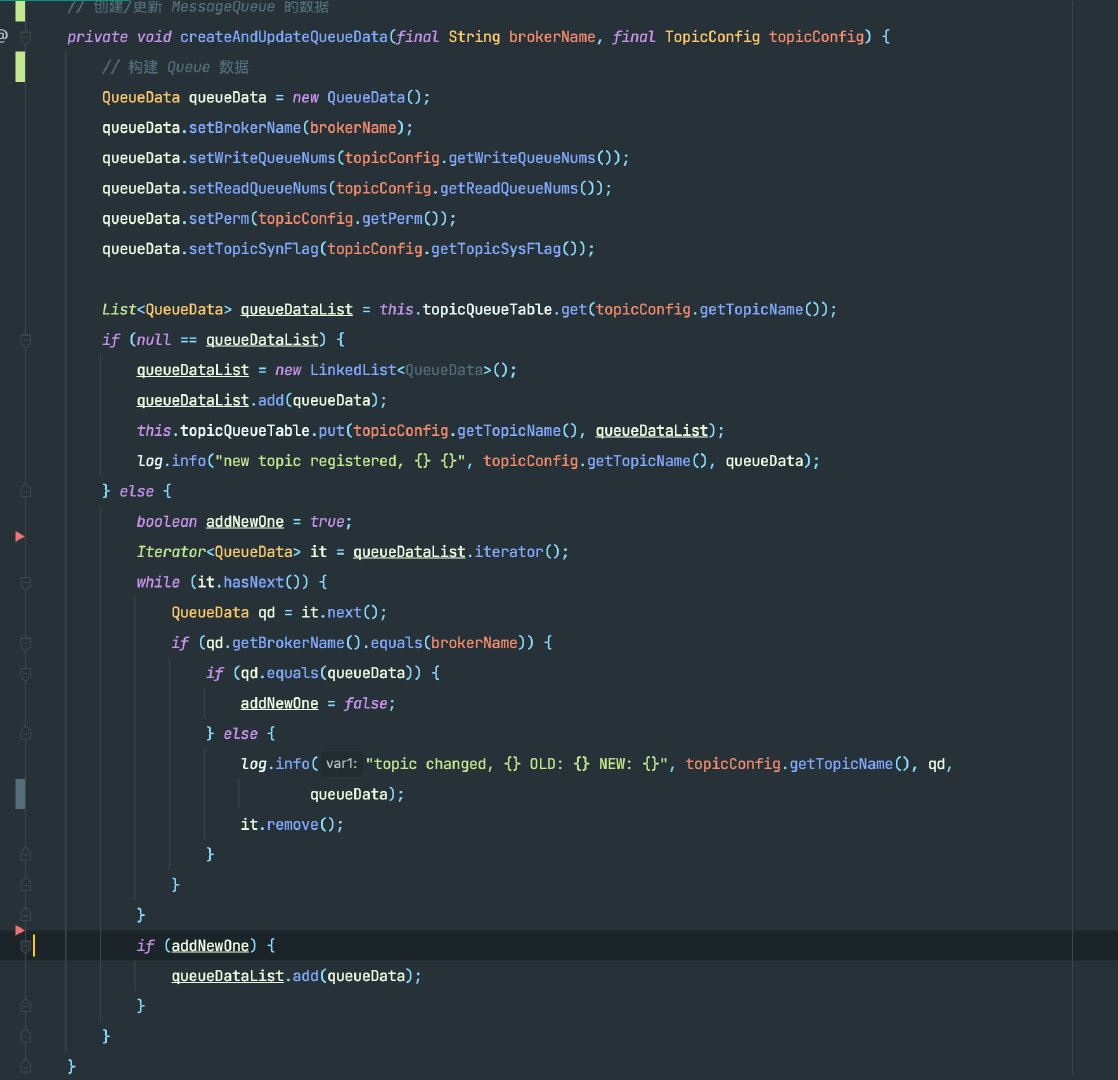Click the setBrokerName method call
1118x1080 pixels.
pos(245,128)
